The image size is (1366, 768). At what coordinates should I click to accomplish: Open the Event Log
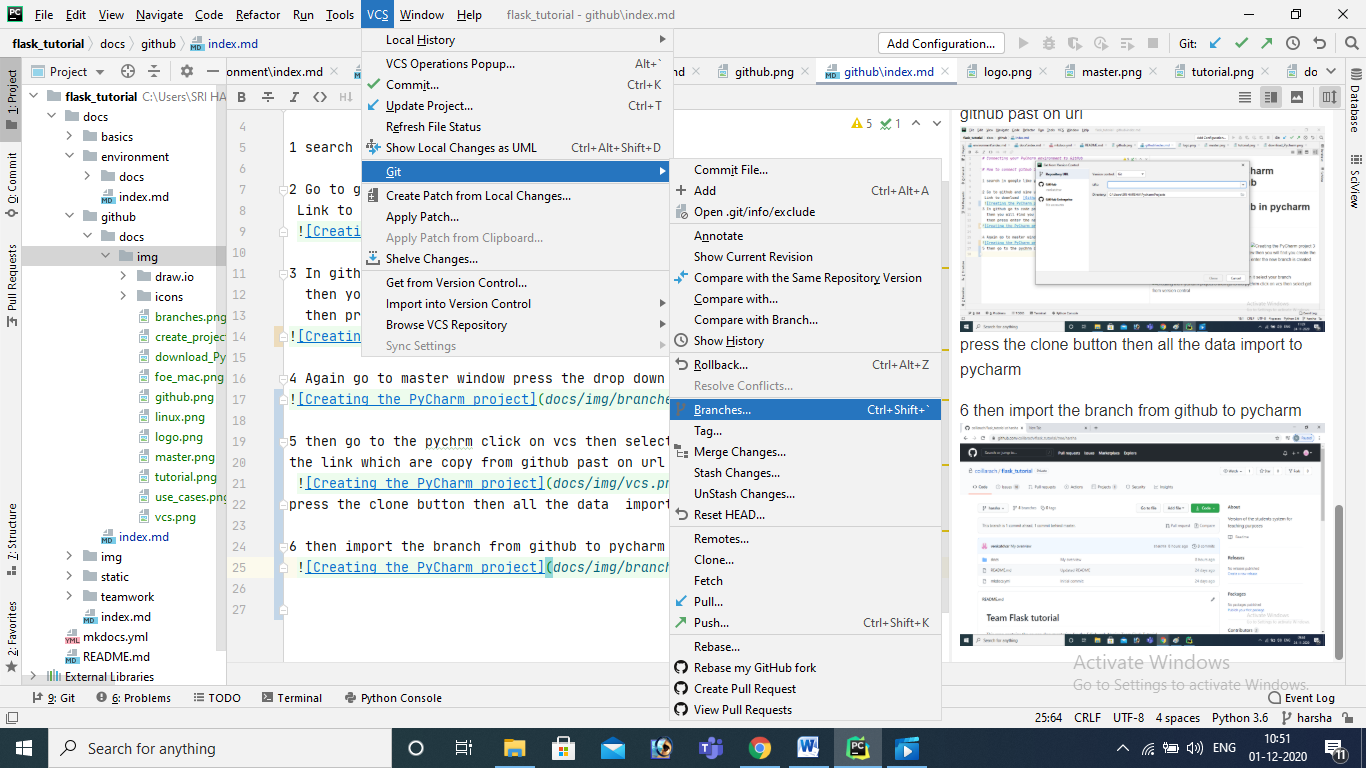click(x=1302, y=698)
